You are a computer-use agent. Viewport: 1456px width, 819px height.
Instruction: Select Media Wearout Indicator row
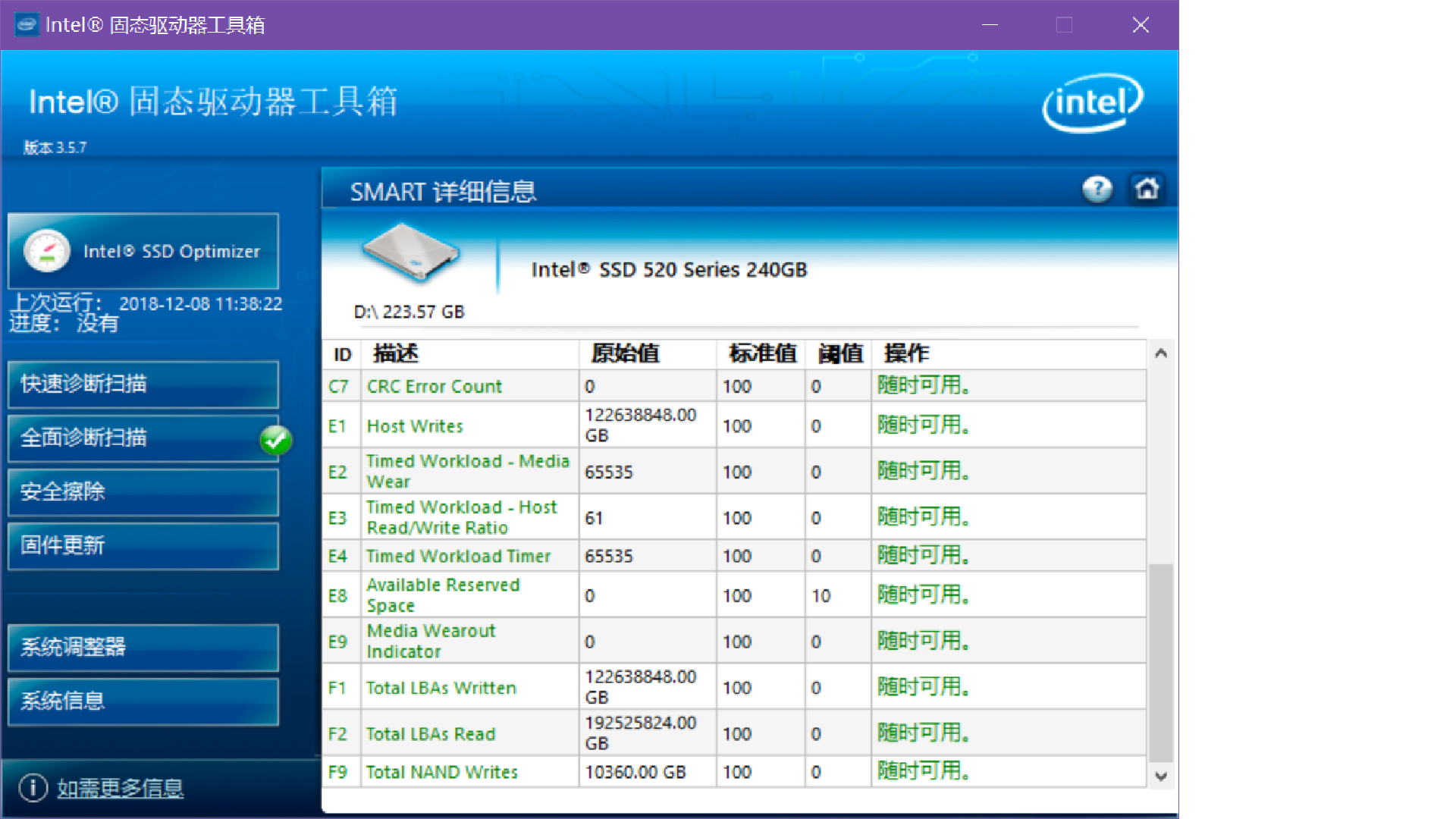(734, 641)
